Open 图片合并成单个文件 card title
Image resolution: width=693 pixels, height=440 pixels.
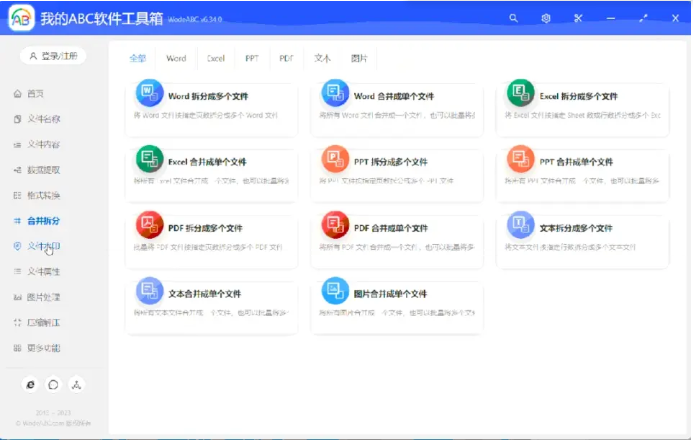click(x=390, y=294)
